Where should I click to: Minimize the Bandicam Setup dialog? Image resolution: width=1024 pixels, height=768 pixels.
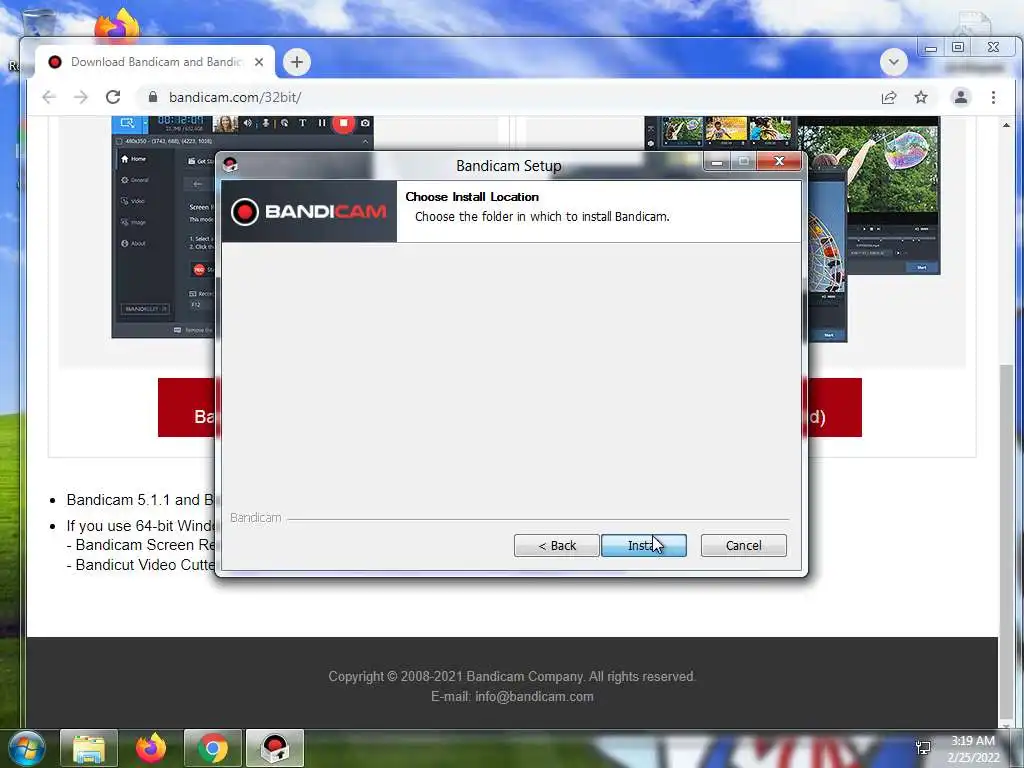[x=716, y=161]
